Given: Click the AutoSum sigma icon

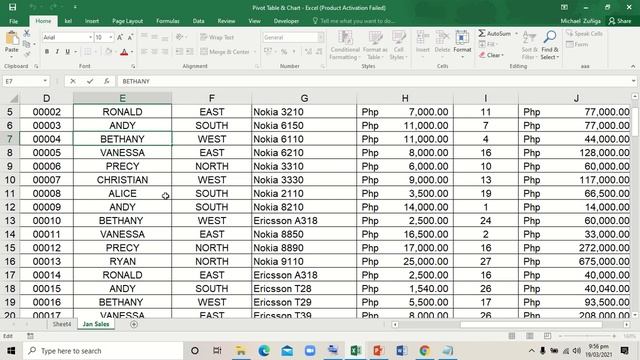Looking at the screenshot, I should tap(482, 33).
